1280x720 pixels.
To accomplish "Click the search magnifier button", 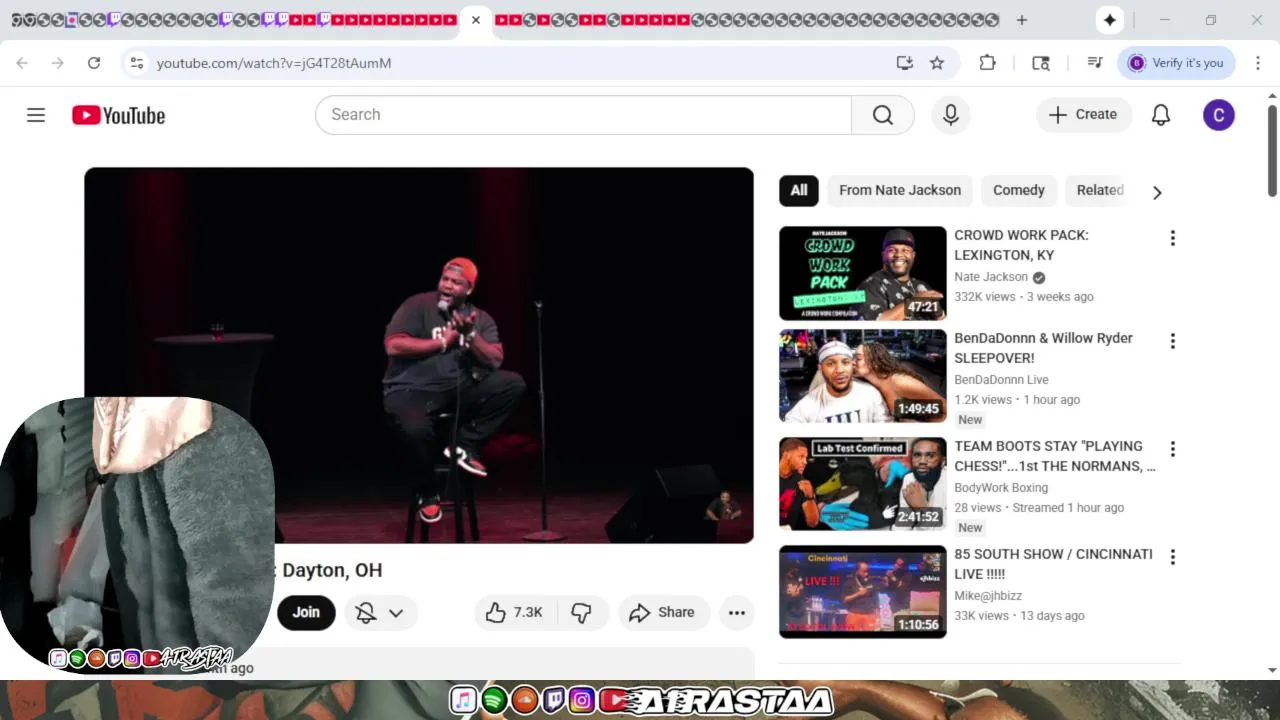I will point(882,115).
